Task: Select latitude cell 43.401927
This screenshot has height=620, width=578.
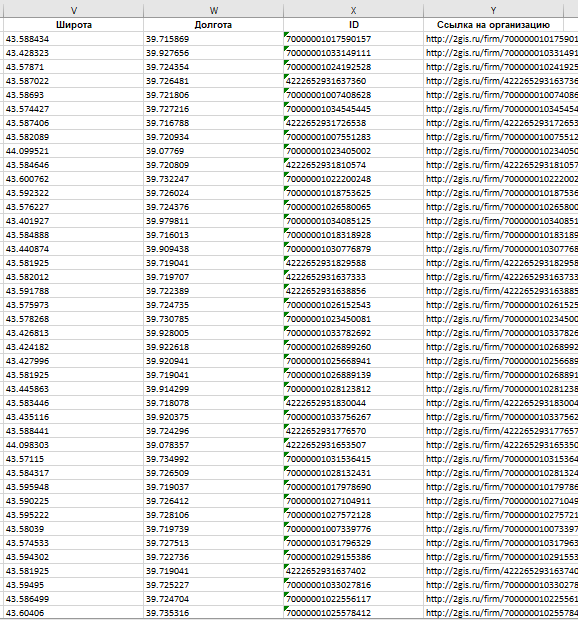Action: pyautogui.click(x=74, y=221)
